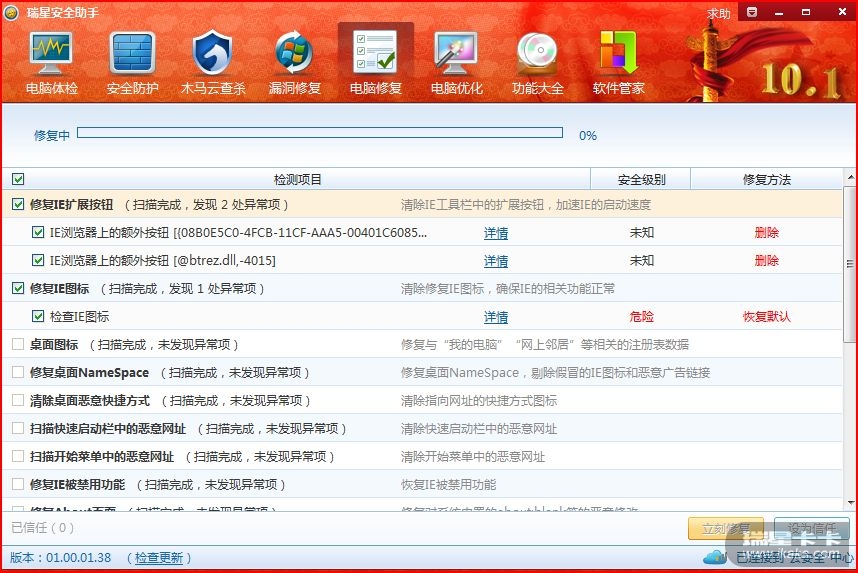Click the 检查更新 link
858x573 pixels.
coord(159,558)
